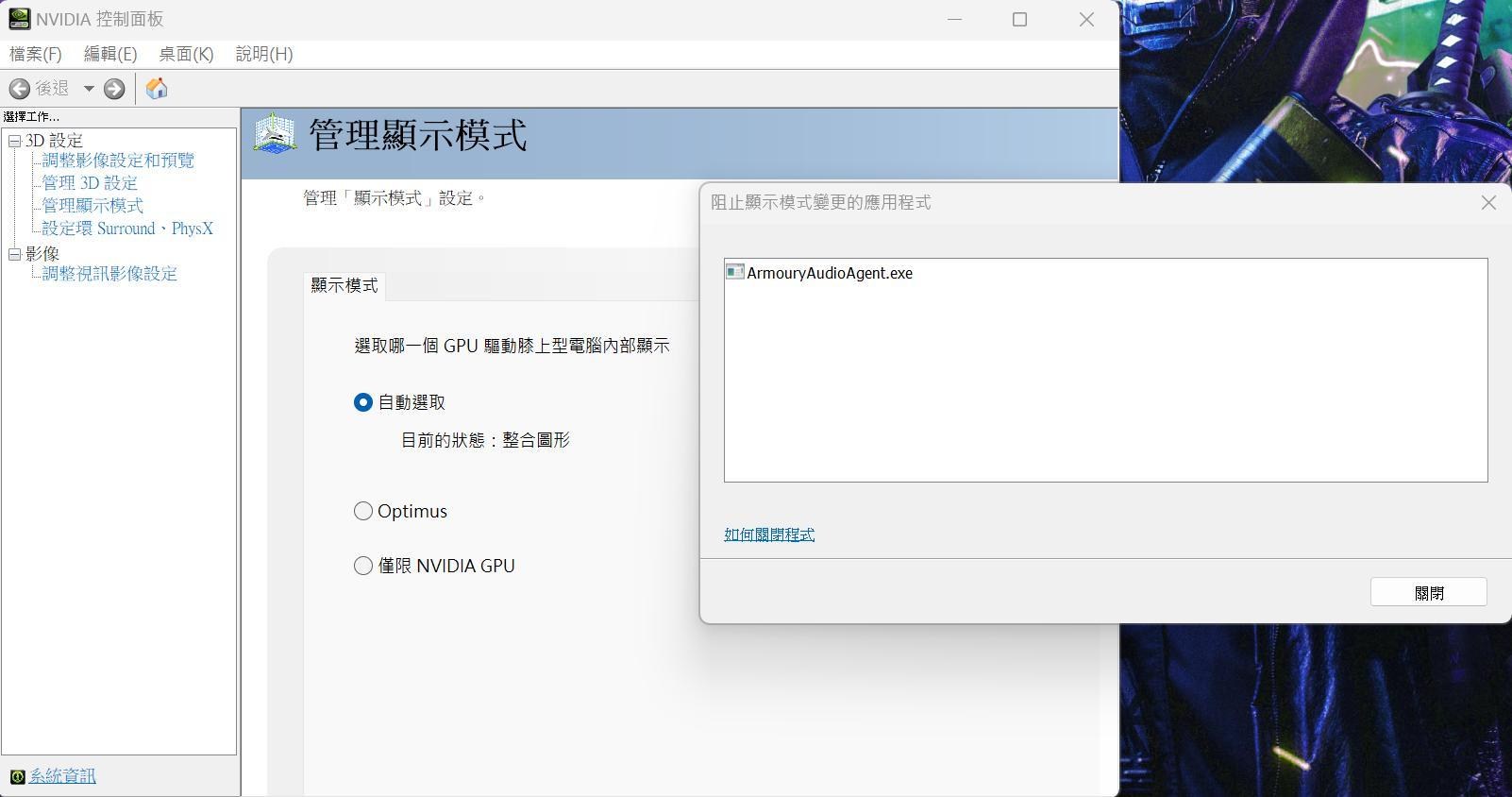Screen dimensions: 1512x797
Task: Open the back history dropdown arrow
Action: pyautogui.click(x=89, y=89)
